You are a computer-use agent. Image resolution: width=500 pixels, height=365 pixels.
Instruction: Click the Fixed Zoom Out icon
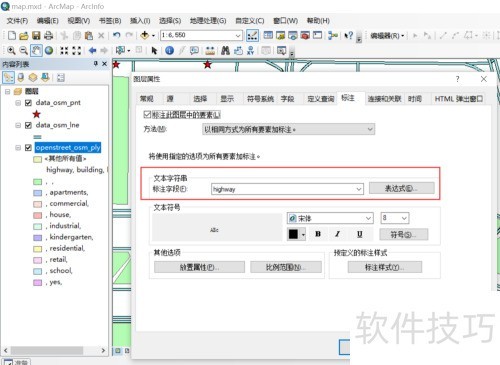[x=77, y=51]
